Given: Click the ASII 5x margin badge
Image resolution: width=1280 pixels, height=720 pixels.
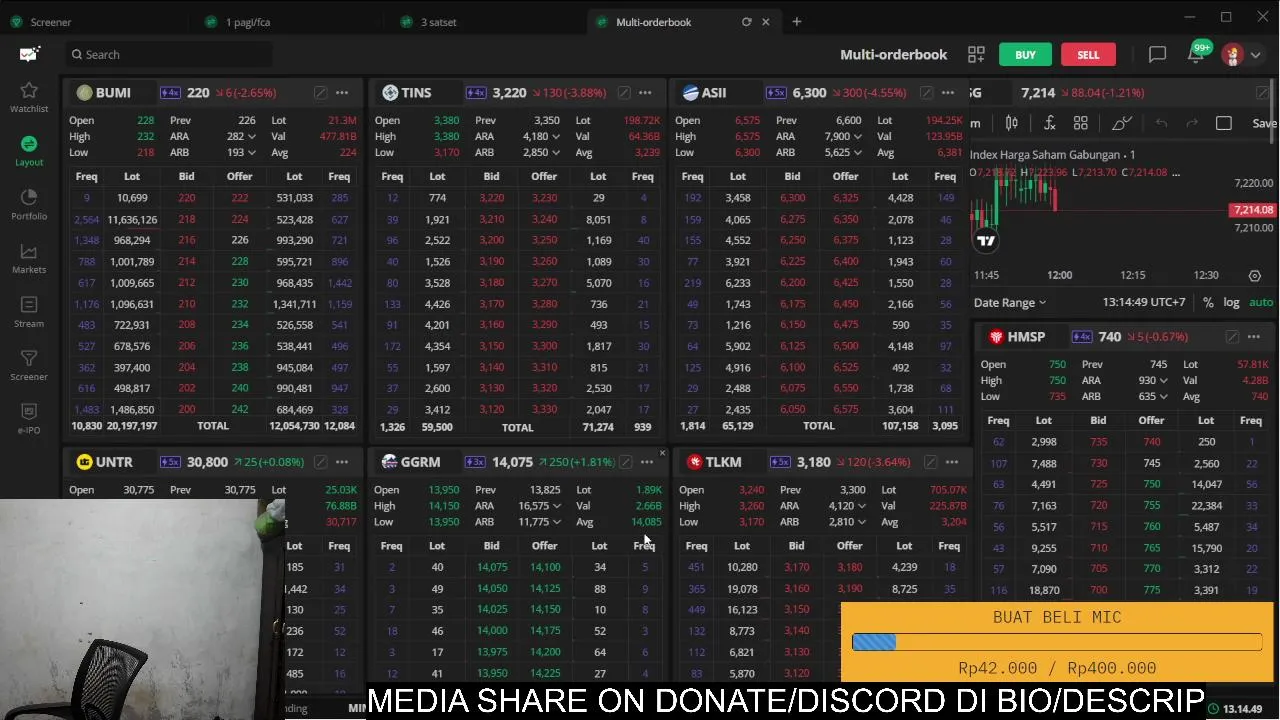Looking at the screenshot, I should [x=776, y=93].
